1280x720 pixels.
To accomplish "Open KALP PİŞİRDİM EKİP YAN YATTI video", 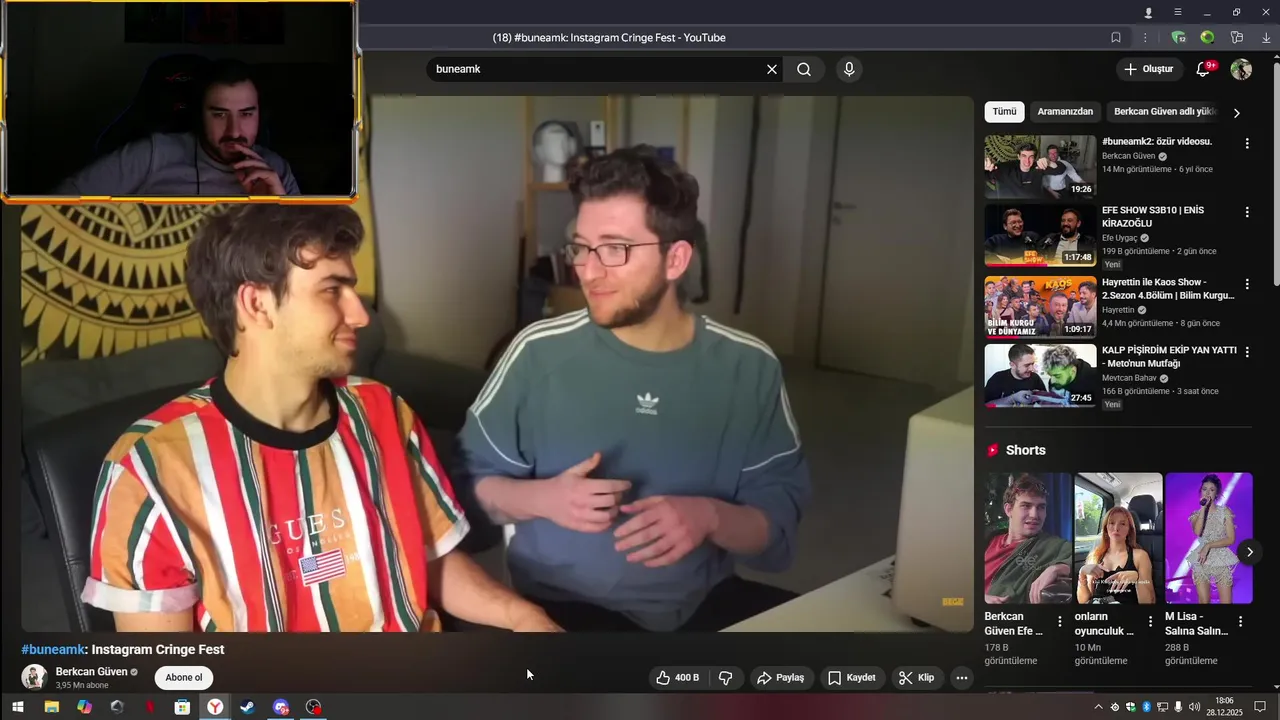I will pyautogui.click(x=1040, y=376).
